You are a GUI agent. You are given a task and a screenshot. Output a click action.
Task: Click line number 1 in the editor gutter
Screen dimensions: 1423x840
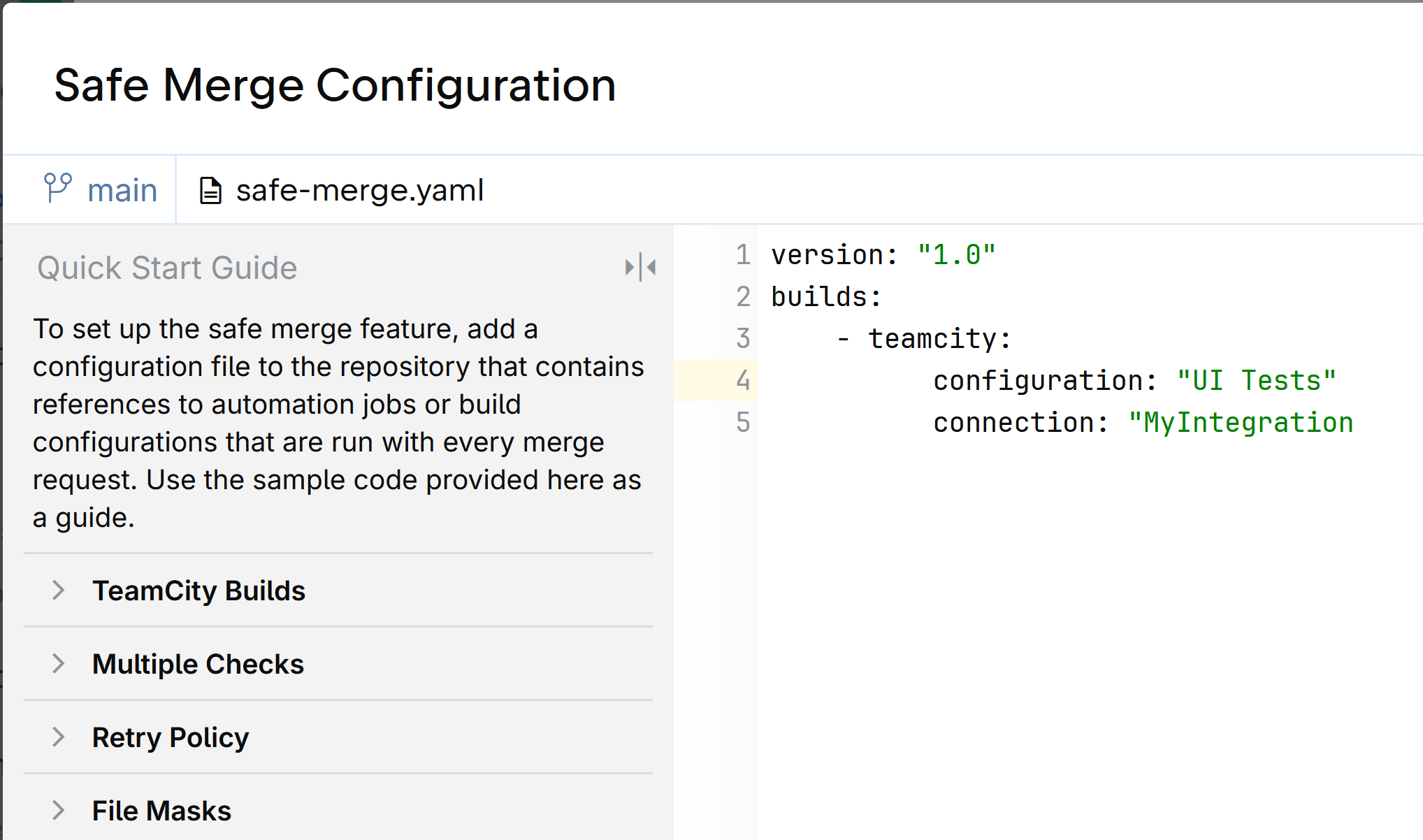pyautogui.click(x=742, y=255)
